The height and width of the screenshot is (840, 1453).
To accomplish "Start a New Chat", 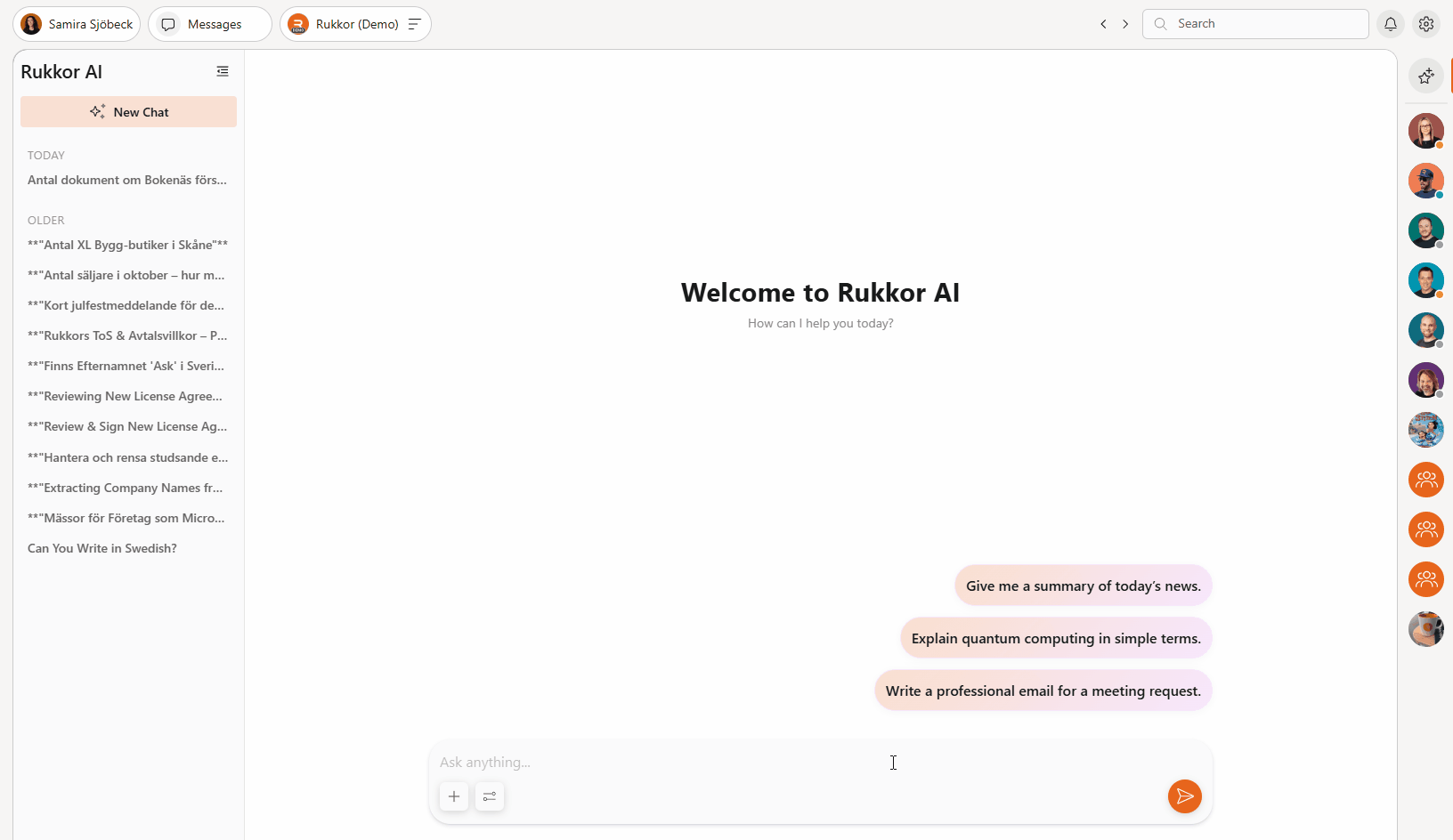I will (x=128, y=112).
